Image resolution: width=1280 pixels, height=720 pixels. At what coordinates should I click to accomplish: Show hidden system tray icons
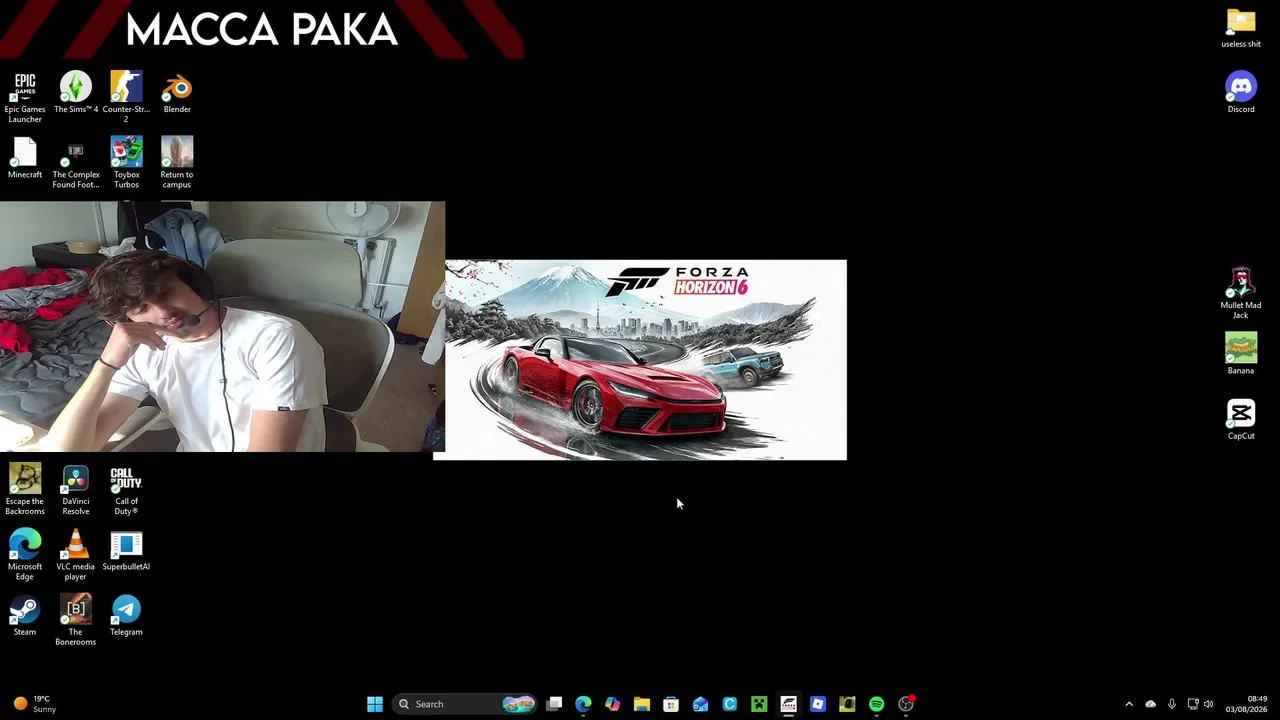pyautogui.click(x=1129, y=704)
